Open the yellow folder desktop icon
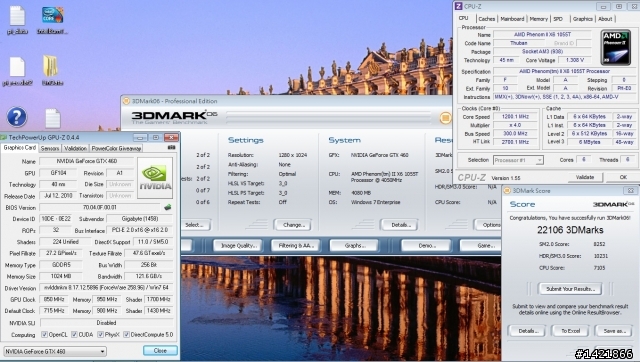 tap(51, 66)
